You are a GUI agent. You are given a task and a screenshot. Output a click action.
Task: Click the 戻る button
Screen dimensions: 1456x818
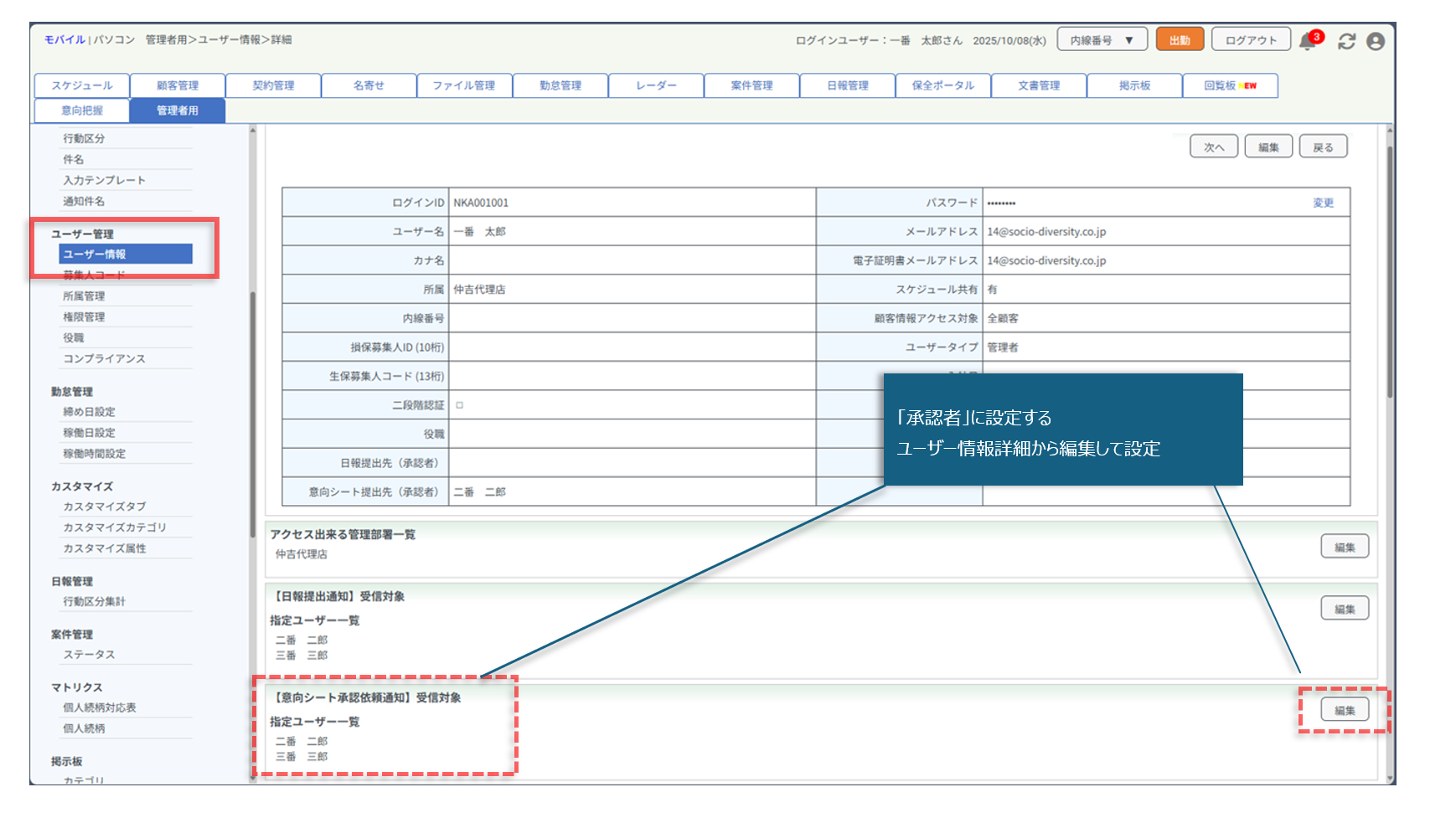pos(1323,147)
